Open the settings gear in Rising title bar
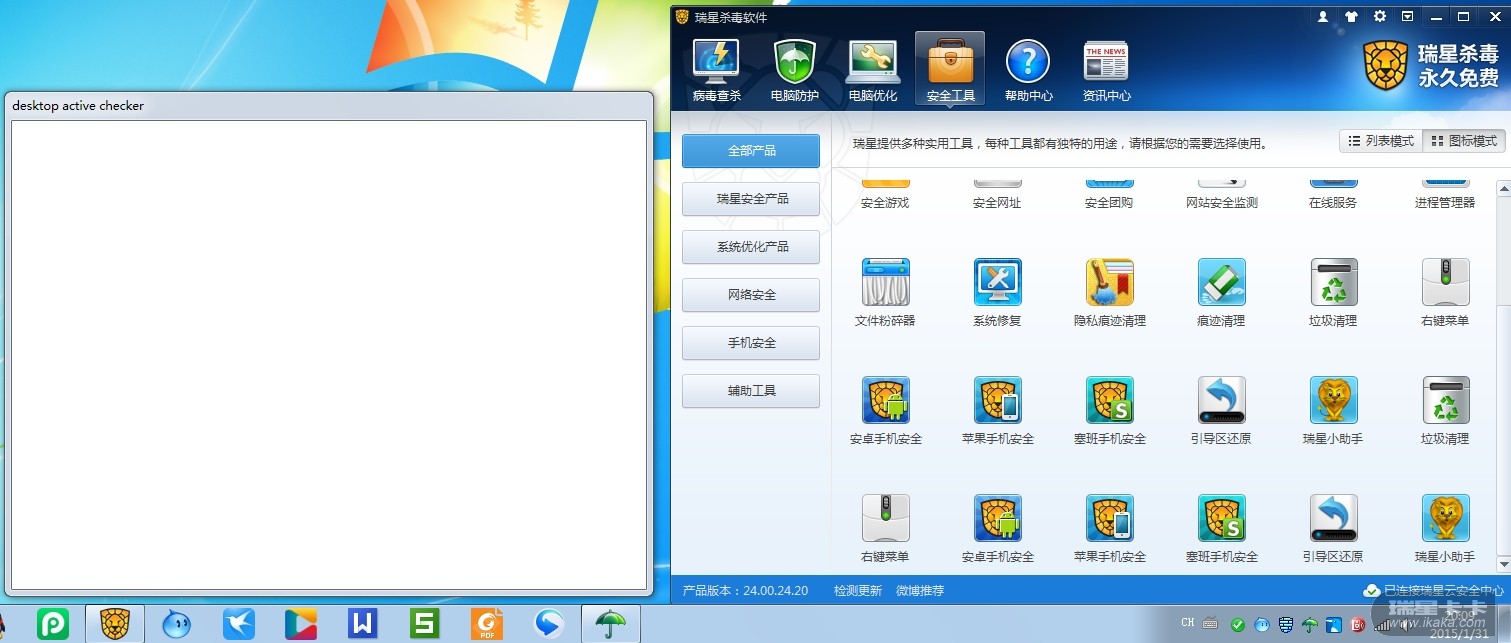Screen dimensions: 1511x643 (1380, 17)
